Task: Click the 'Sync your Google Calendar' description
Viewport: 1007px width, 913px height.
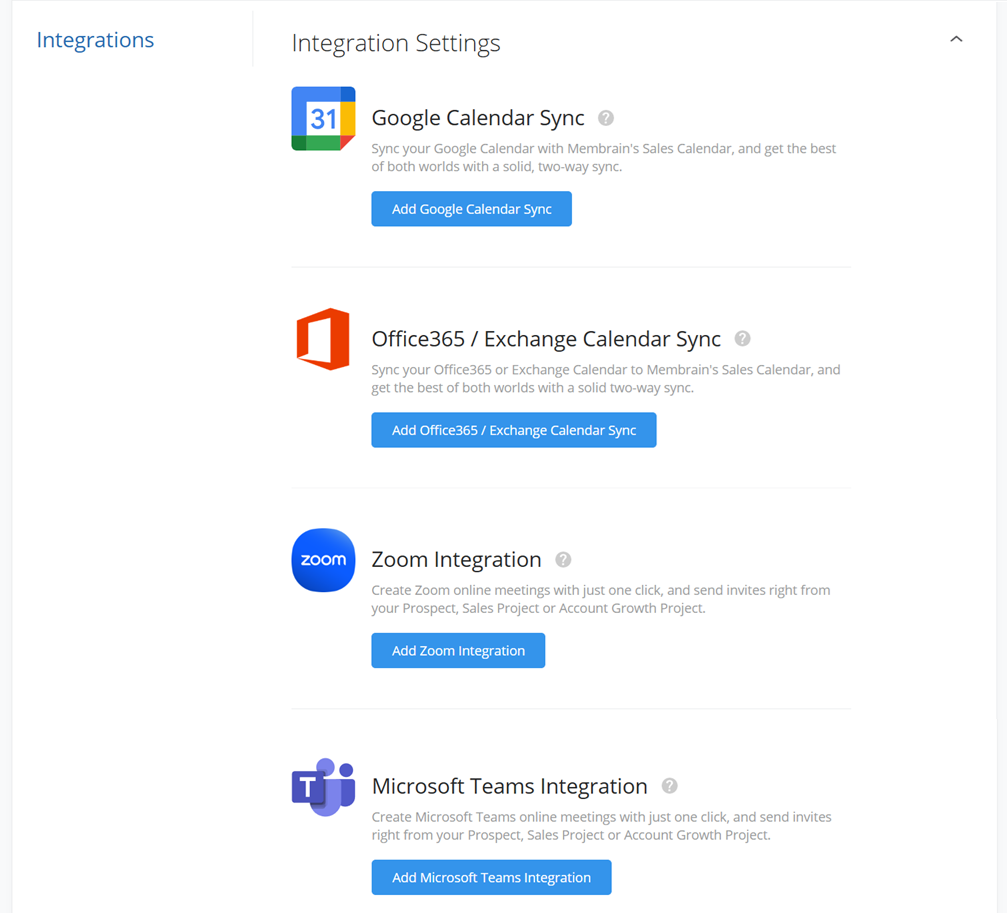Action: click(604, 157)
